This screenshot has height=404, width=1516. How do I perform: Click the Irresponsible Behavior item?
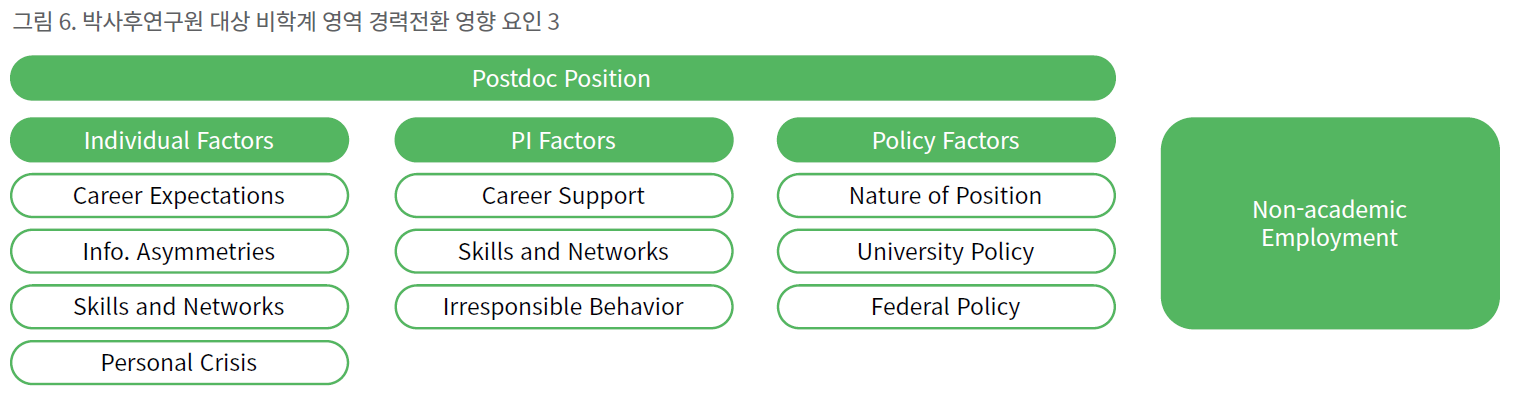563,307
